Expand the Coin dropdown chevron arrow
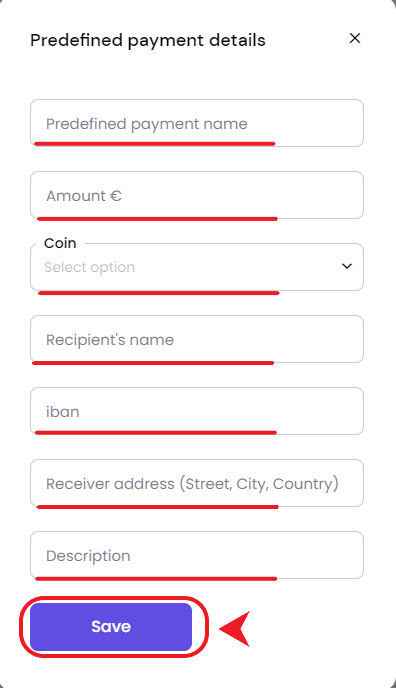 pos(347,266)
